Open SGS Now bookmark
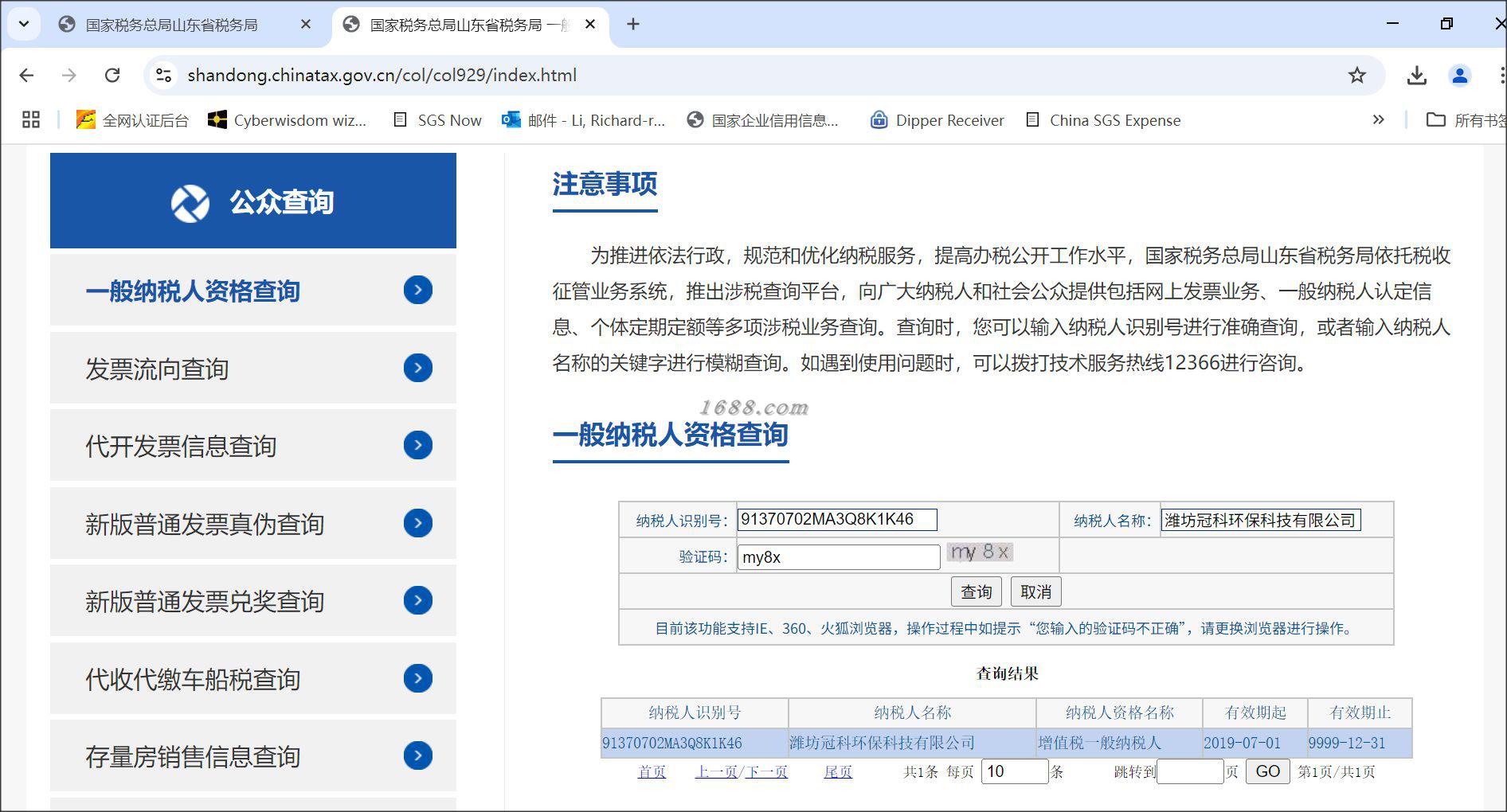The height and width of the screenshot is (812, 1507). (x=438, y=120)
